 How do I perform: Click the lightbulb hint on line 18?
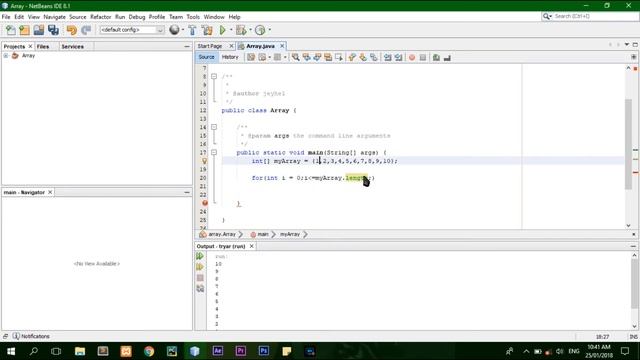click(x=204, y=161)
